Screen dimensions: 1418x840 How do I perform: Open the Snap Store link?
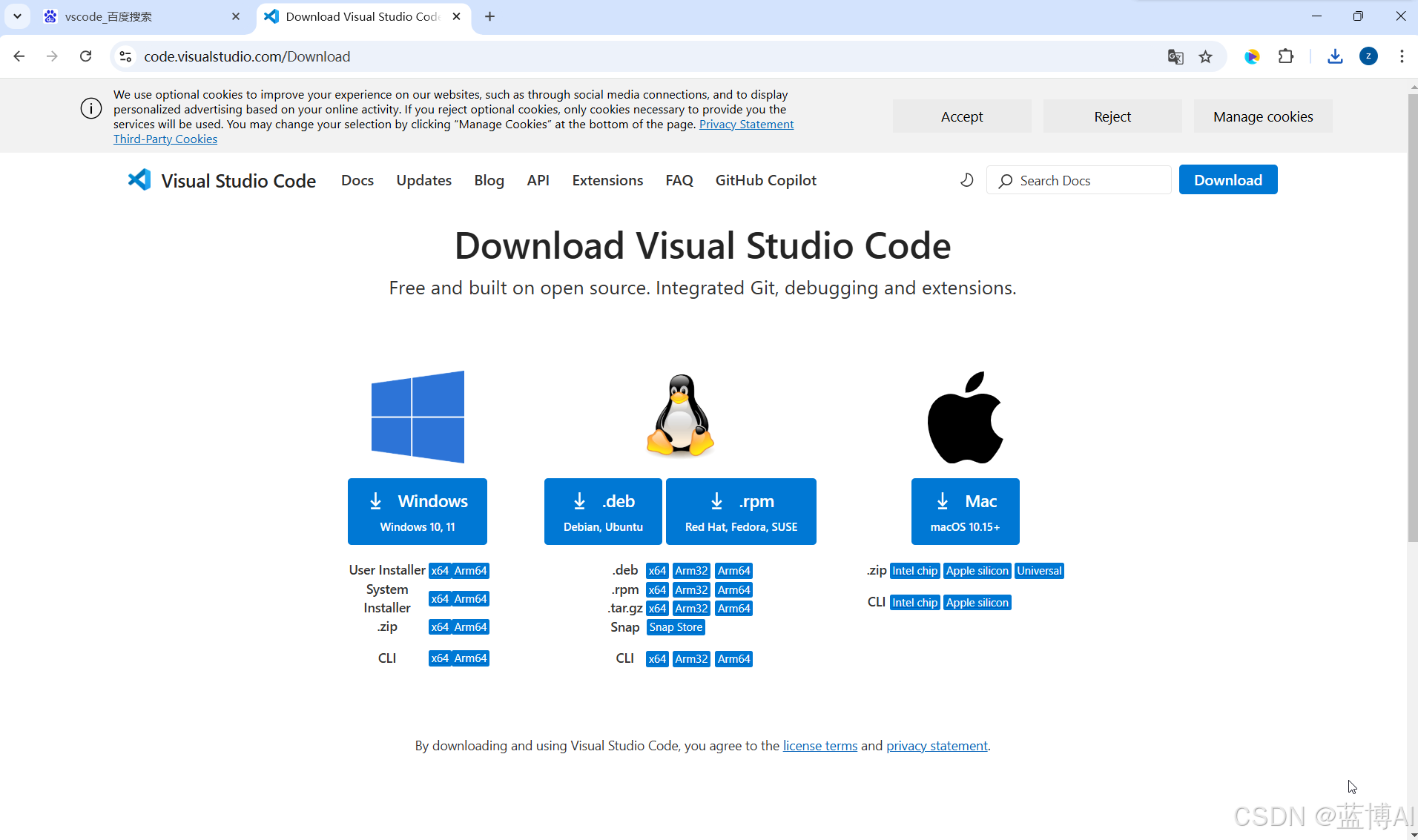tap(676, 627)
